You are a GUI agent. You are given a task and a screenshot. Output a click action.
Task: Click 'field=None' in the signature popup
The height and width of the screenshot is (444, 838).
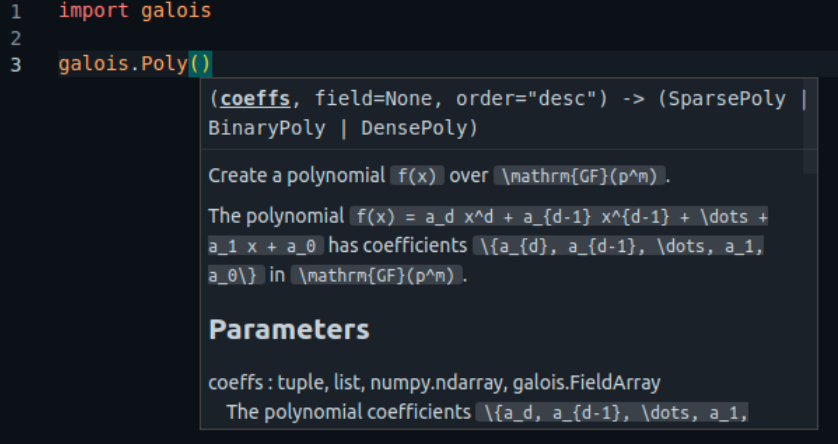point(373,99)
